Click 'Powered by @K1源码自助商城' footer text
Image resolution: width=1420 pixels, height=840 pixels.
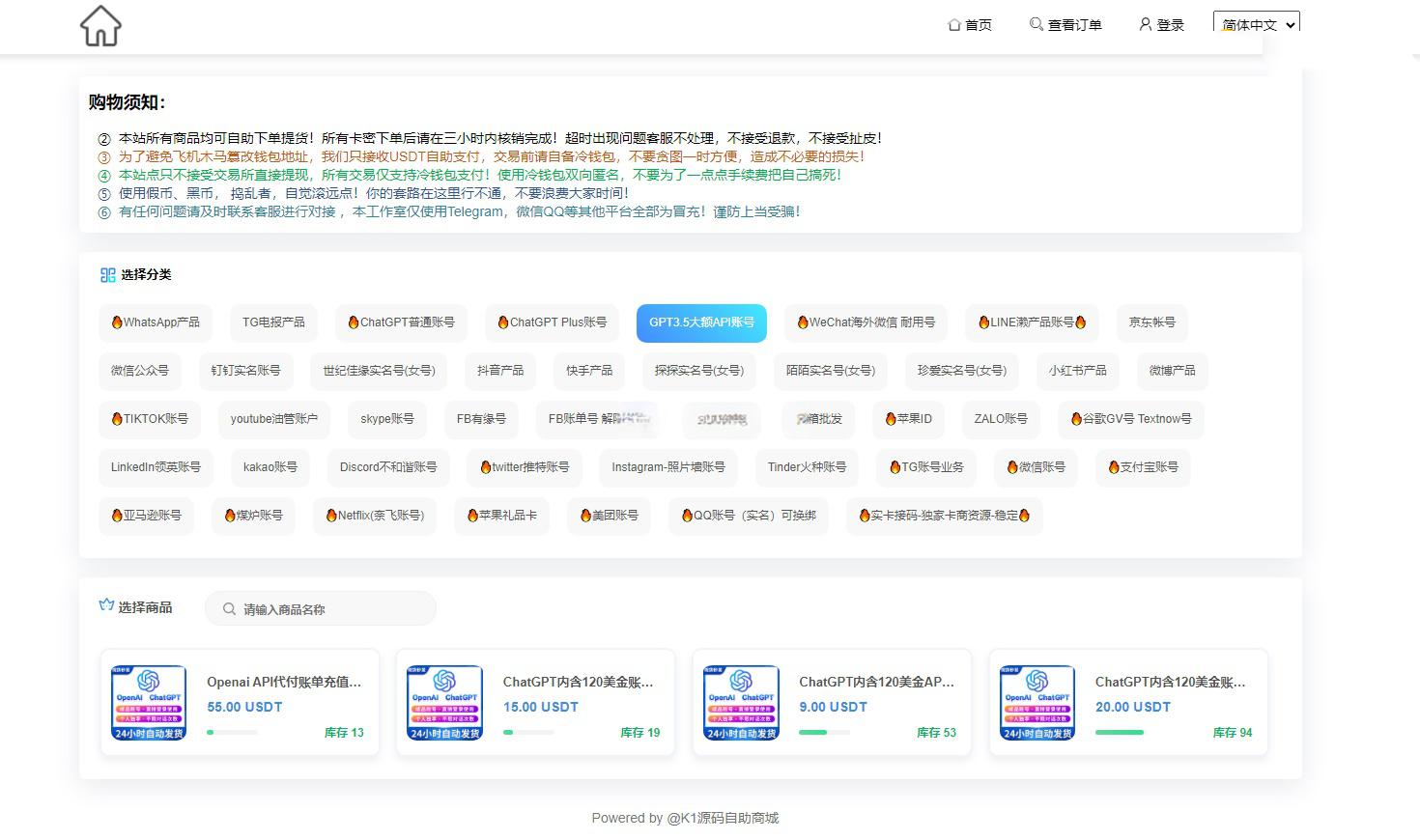click(x=685, y=818)
